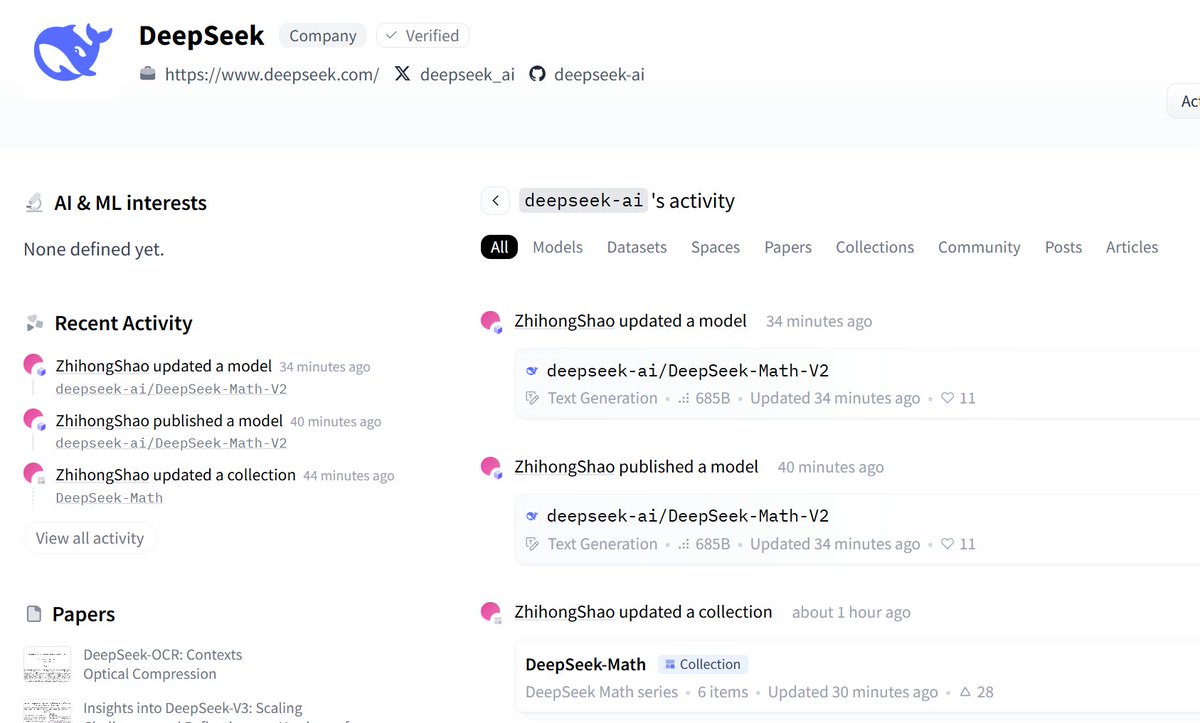Toggle the heart on the published model entry
The height and width of the screenshot is (723, 1200).
coord(947,544)
